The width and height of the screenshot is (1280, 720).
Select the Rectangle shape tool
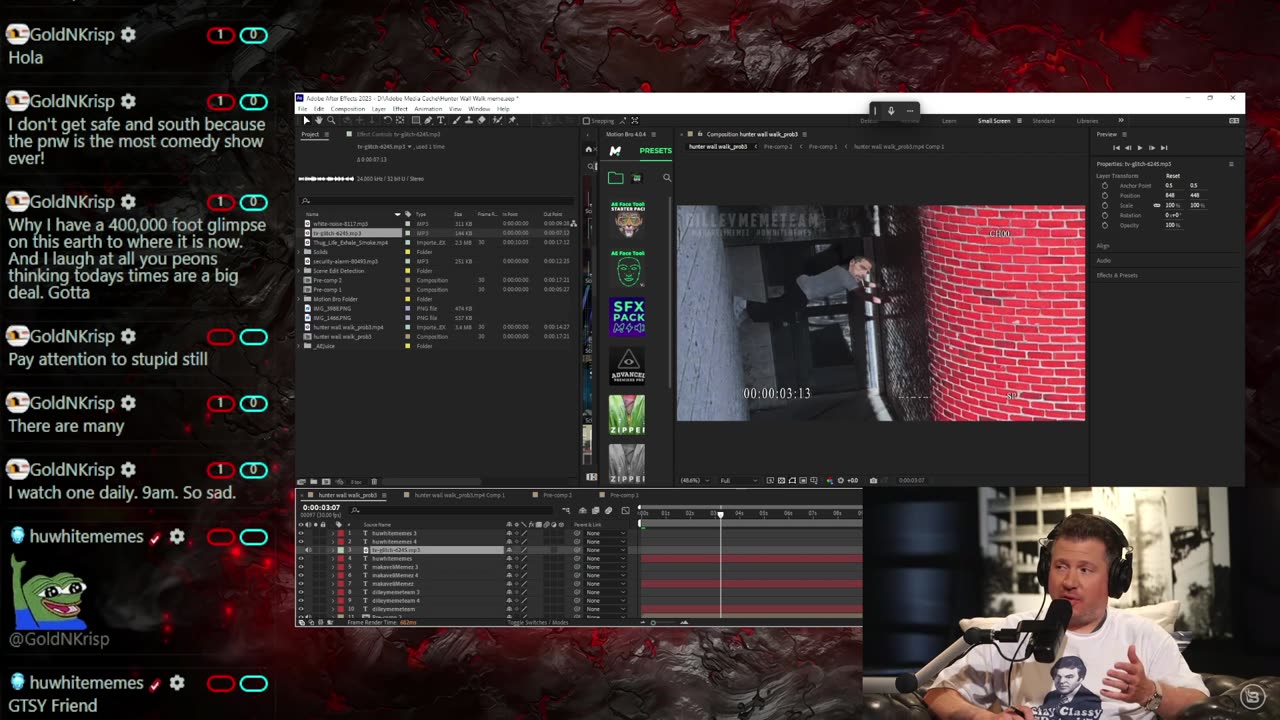416,120
